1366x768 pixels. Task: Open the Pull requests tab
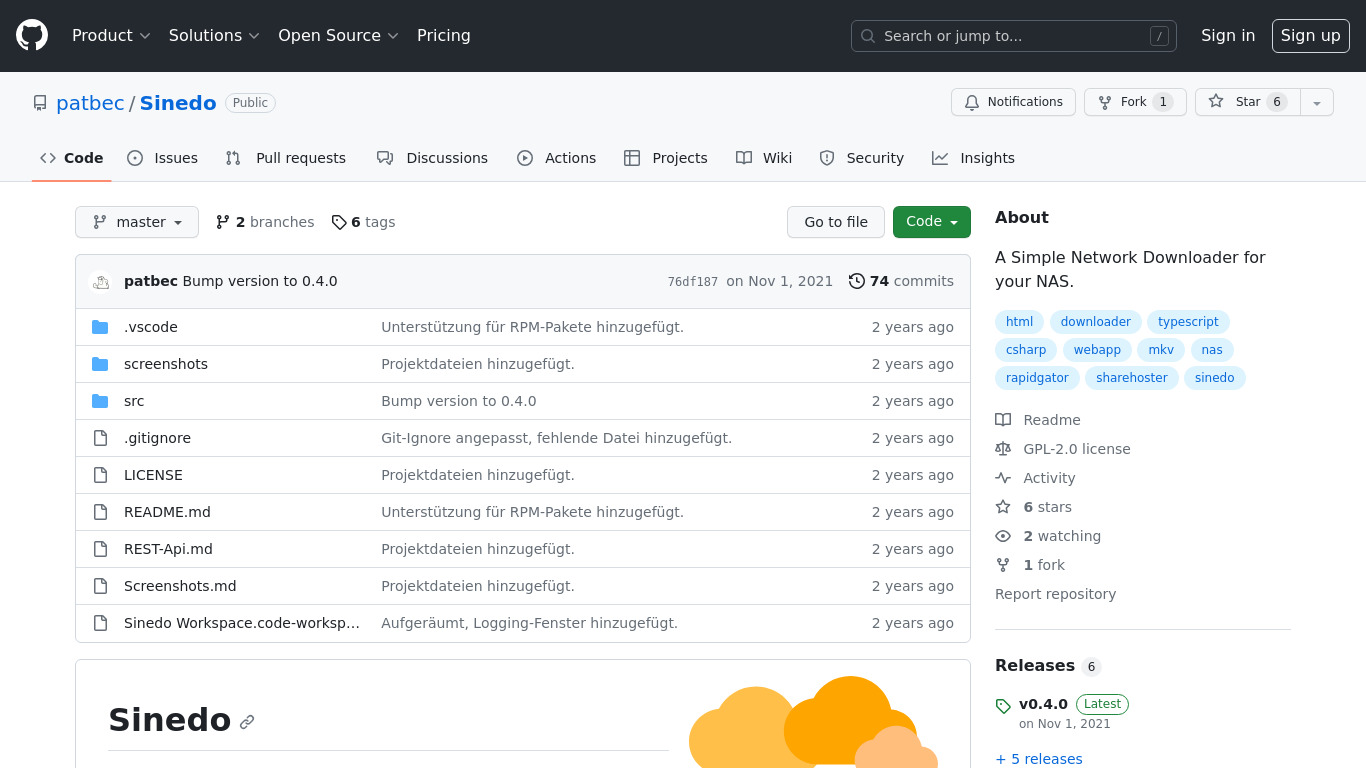(x=285, y=158)
